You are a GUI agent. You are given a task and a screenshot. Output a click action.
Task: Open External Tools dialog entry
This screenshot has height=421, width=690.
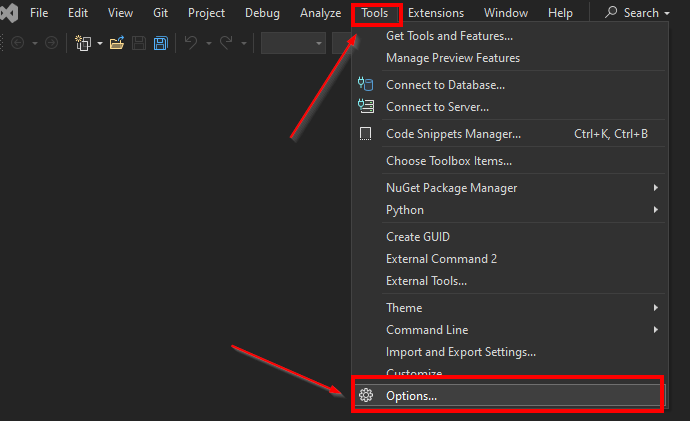point(510,281)
